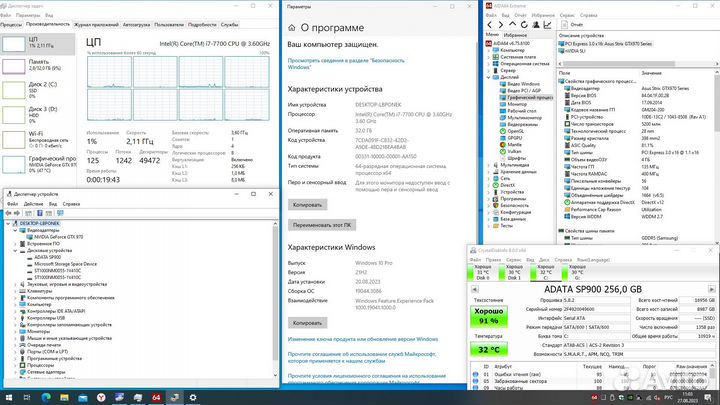Screen dimensions: 720x405
Task: Expand Процессоры node in Device Manager
Action: (x=15, y=365)
